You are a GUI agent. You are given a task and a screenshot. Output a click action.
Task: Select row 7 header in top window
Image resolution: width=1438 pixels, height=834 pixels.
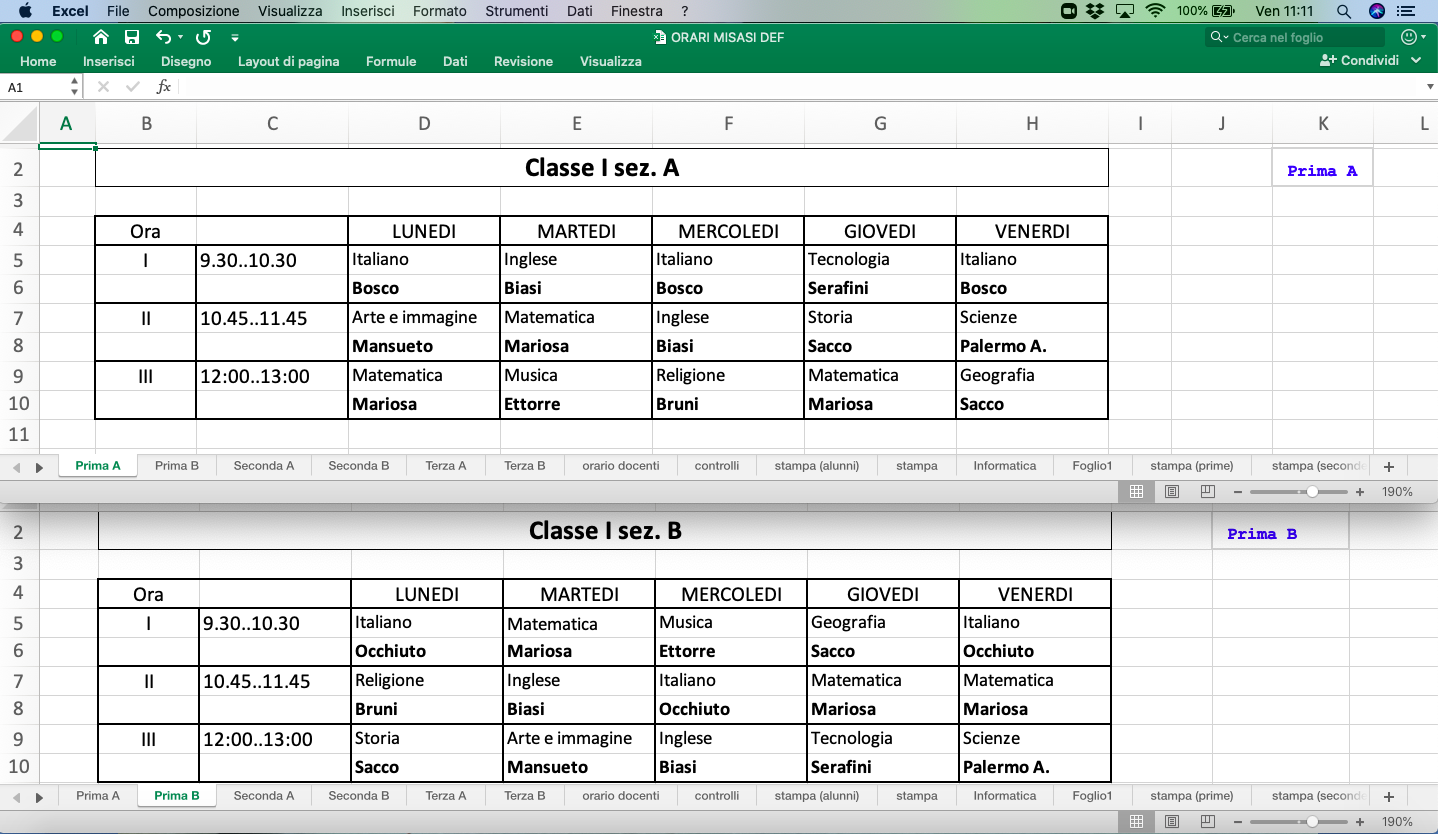[18, 318]
